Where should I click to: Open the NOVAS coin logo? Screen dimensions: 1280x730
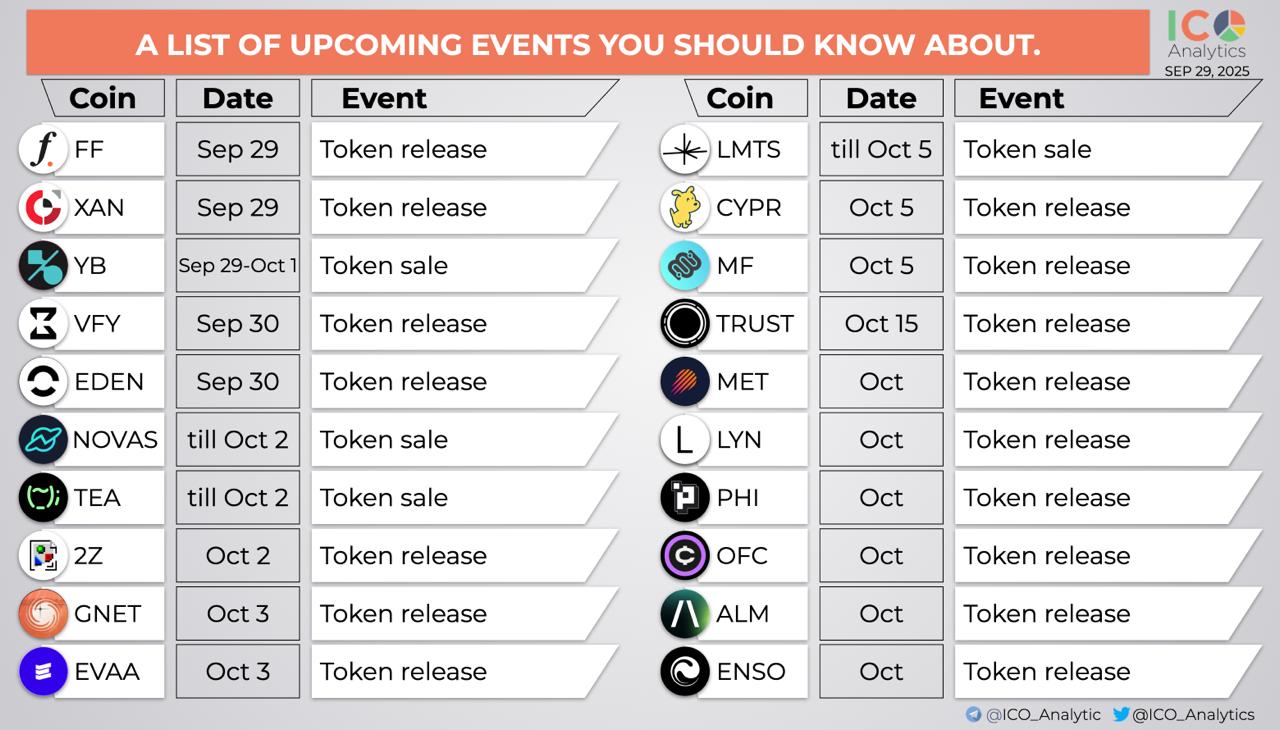click(x=43, y=439)
